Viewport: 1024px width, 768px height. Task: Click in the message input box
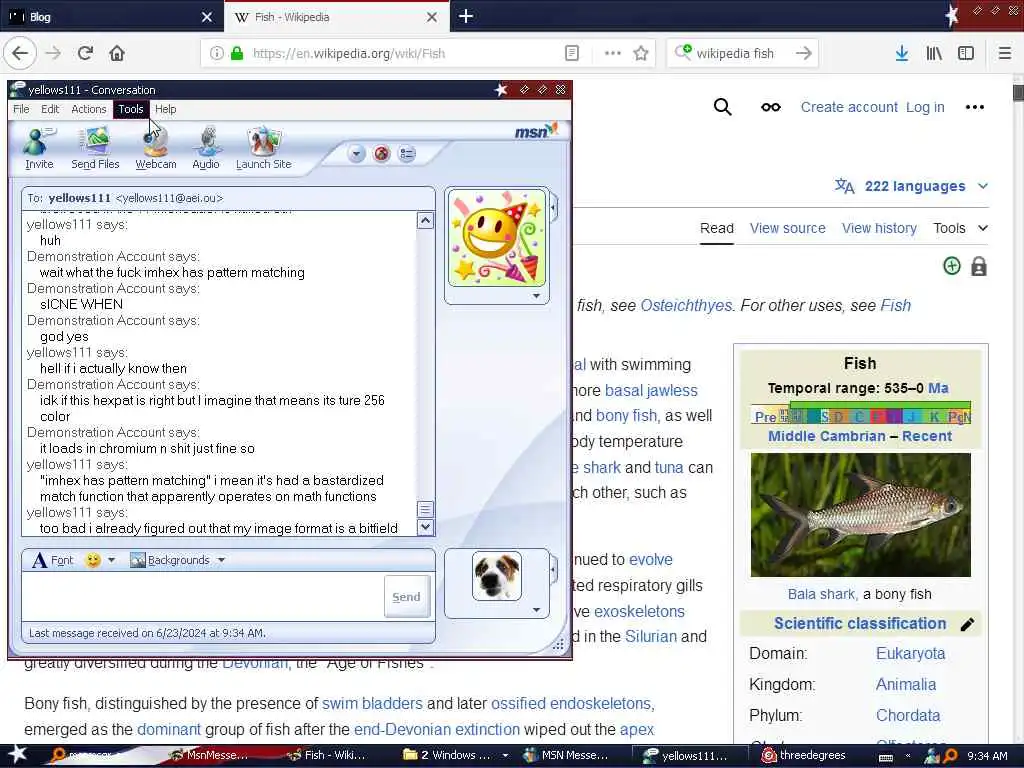(x=202, y=596)
